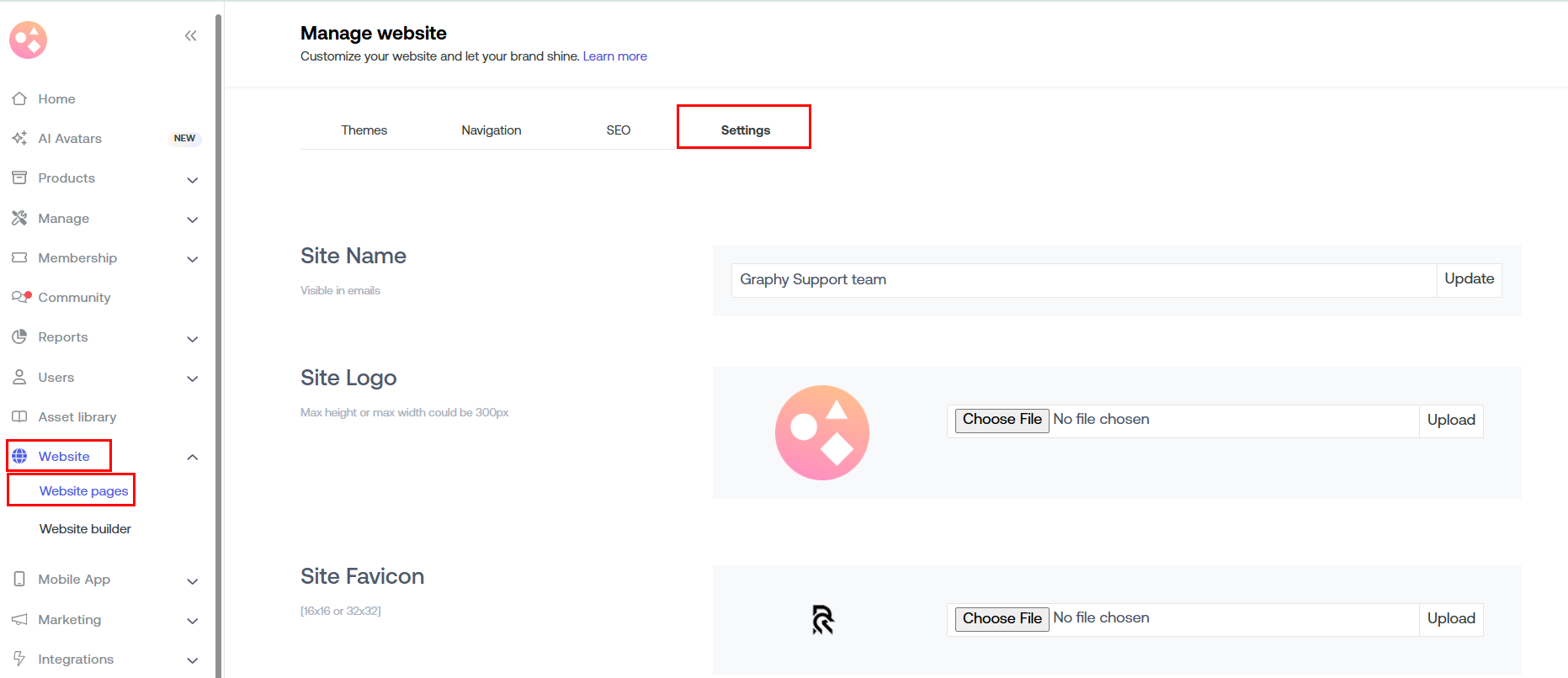Collapse the Website section chevron

click(x=192, y=458)
